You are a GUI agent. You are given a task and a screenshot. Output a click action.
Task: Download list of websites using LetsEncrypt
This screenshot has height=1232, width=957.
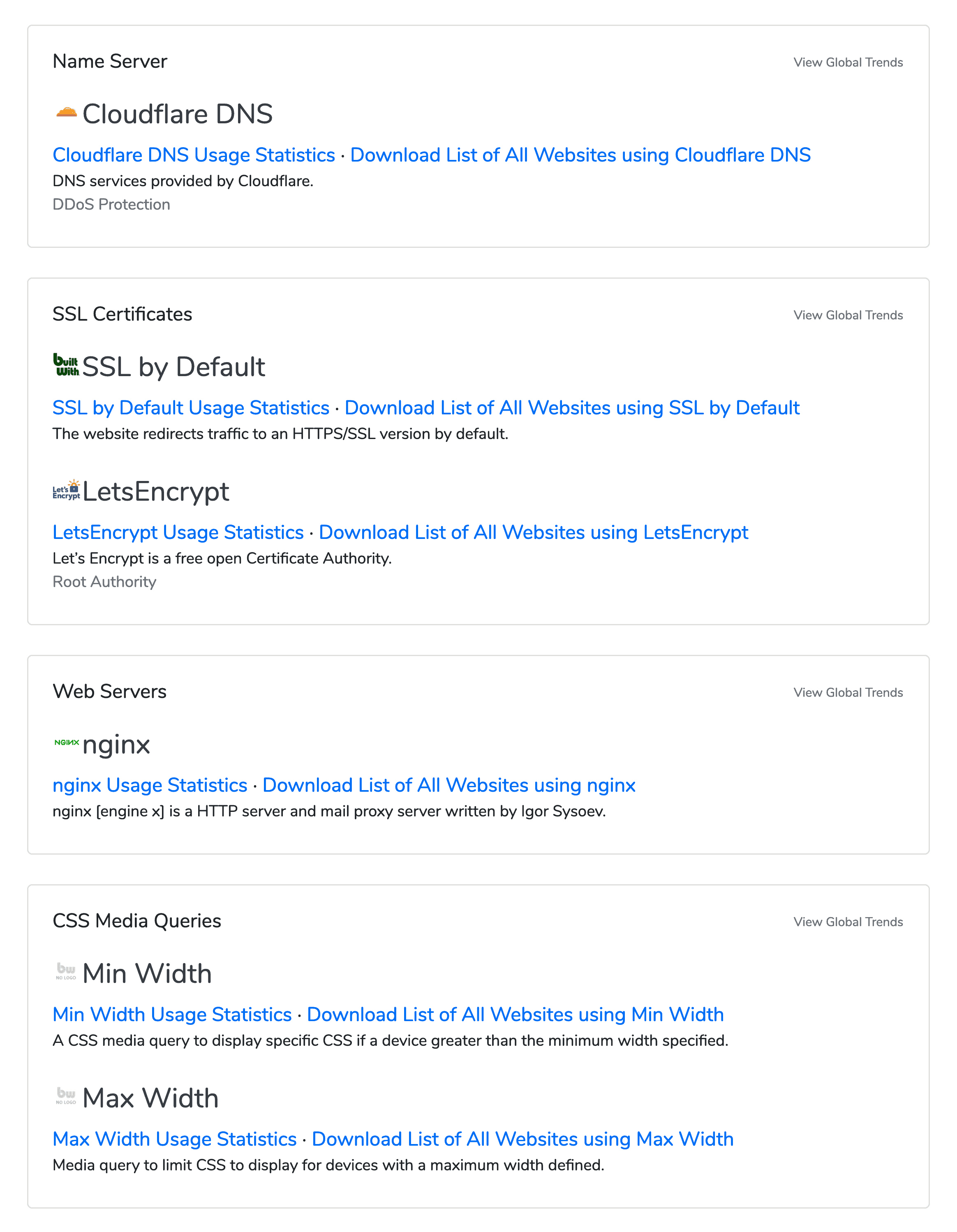coord(534,532)
